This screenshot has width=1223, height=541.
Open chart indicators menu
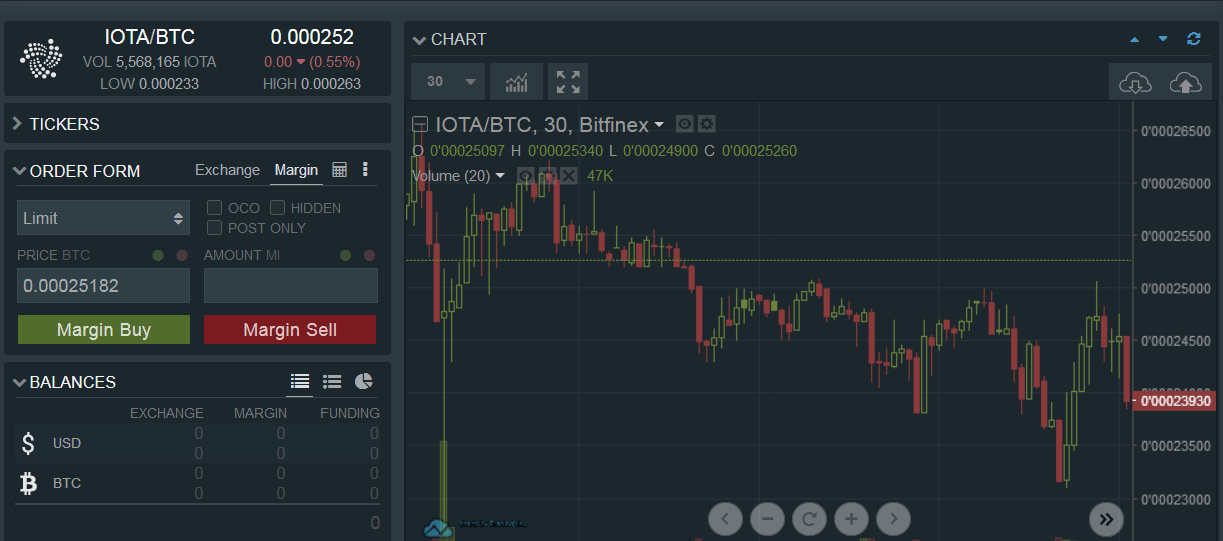click(517, 82)
